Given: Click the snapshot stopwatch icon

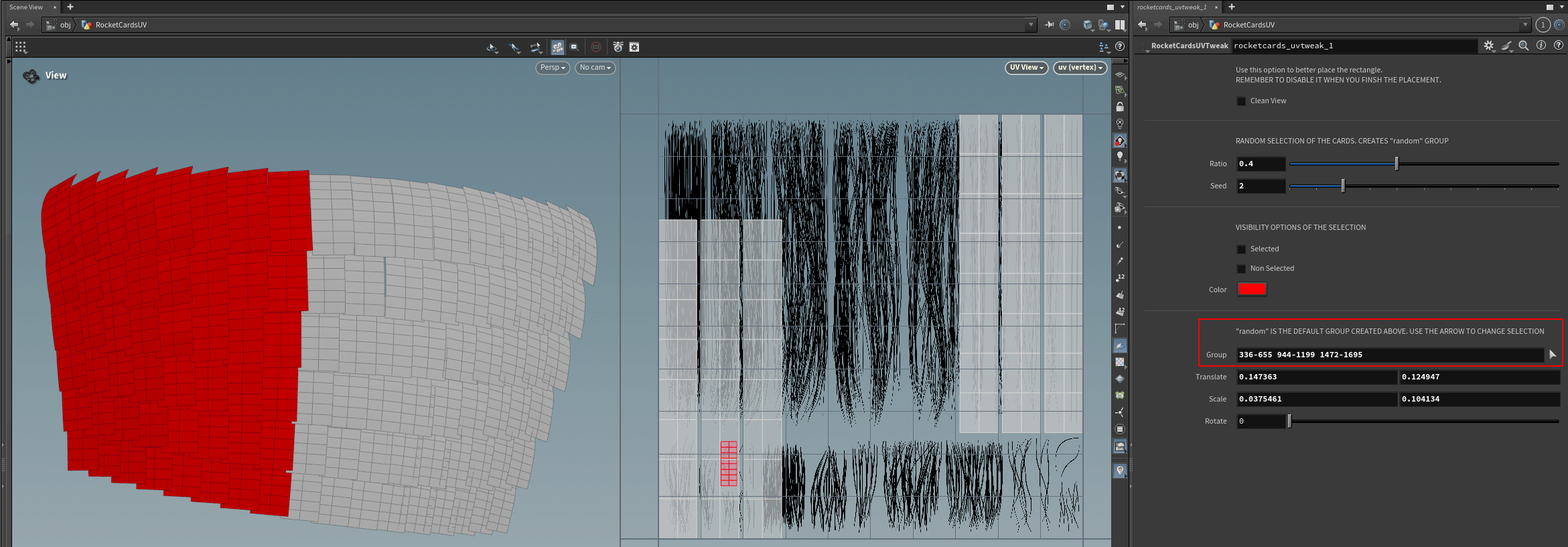Looking at the screenshot, I should tap(618, 47).
